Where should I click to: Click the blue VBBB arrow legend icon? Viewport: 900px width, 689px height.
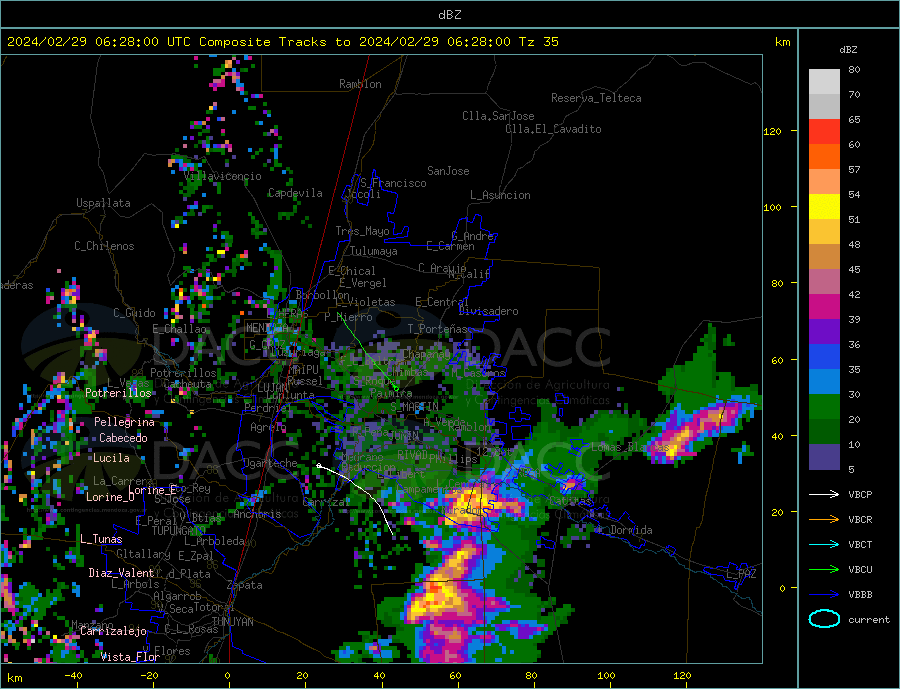click(824, 594)
